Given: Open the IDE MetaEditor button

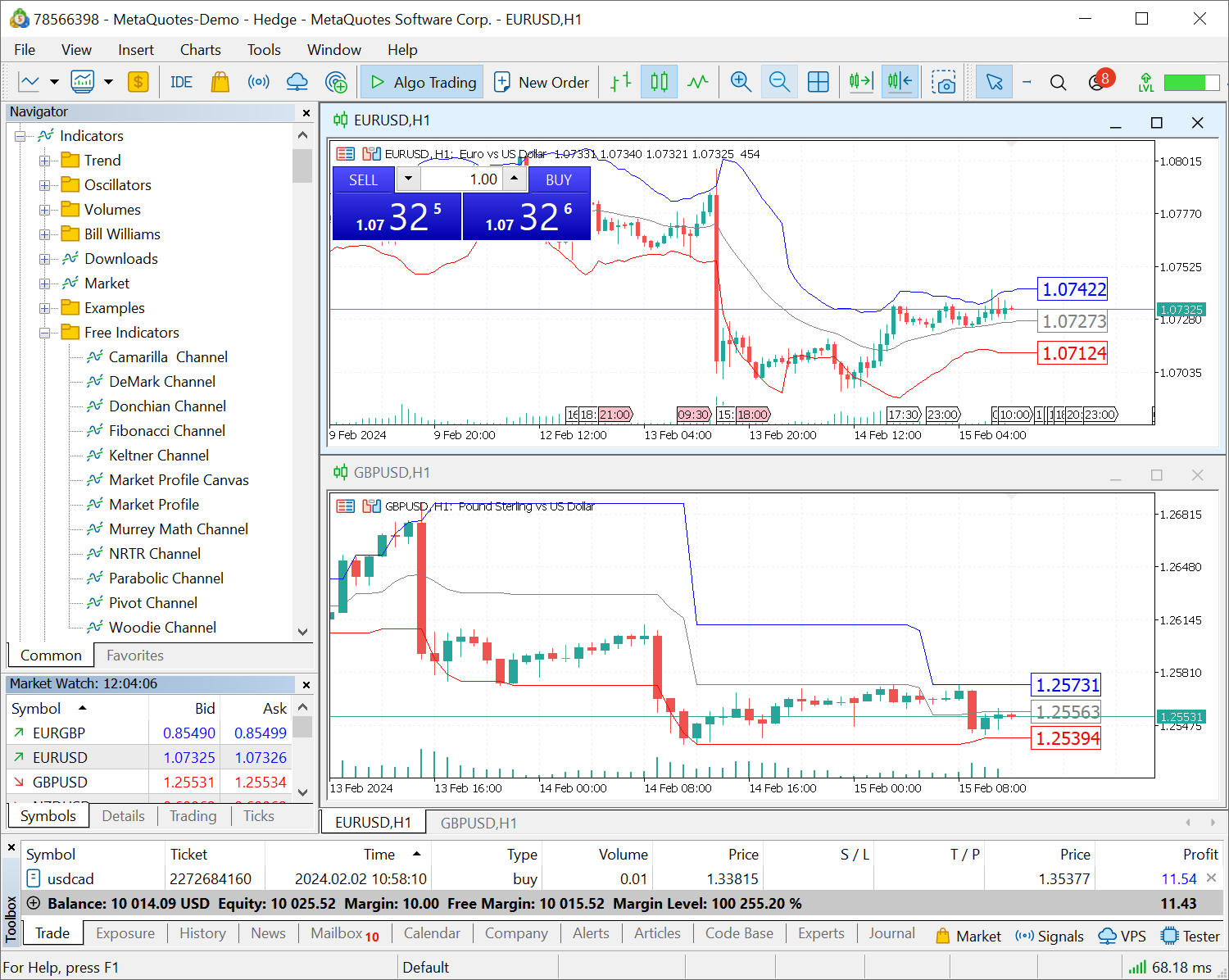Looking at the screenshot, I should pos(181,82).
